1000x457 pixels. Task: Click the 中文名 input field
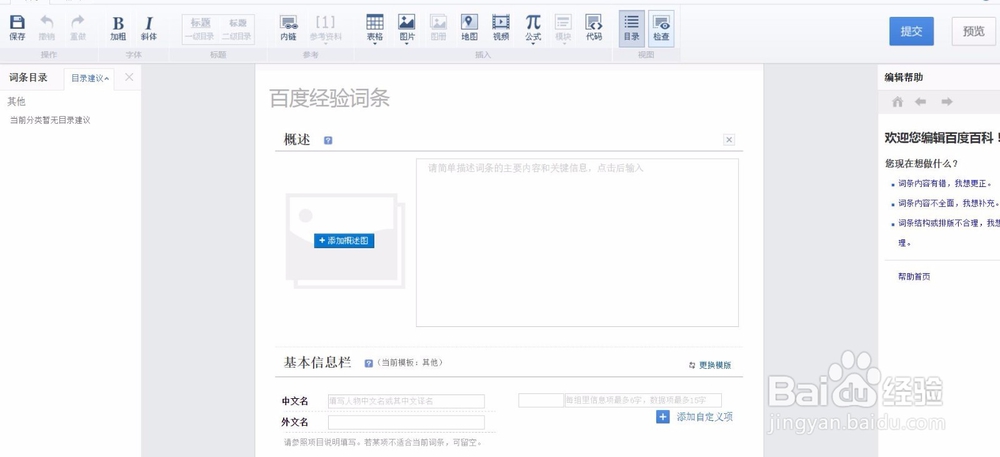pyautogui.click(x=406, y=401)
